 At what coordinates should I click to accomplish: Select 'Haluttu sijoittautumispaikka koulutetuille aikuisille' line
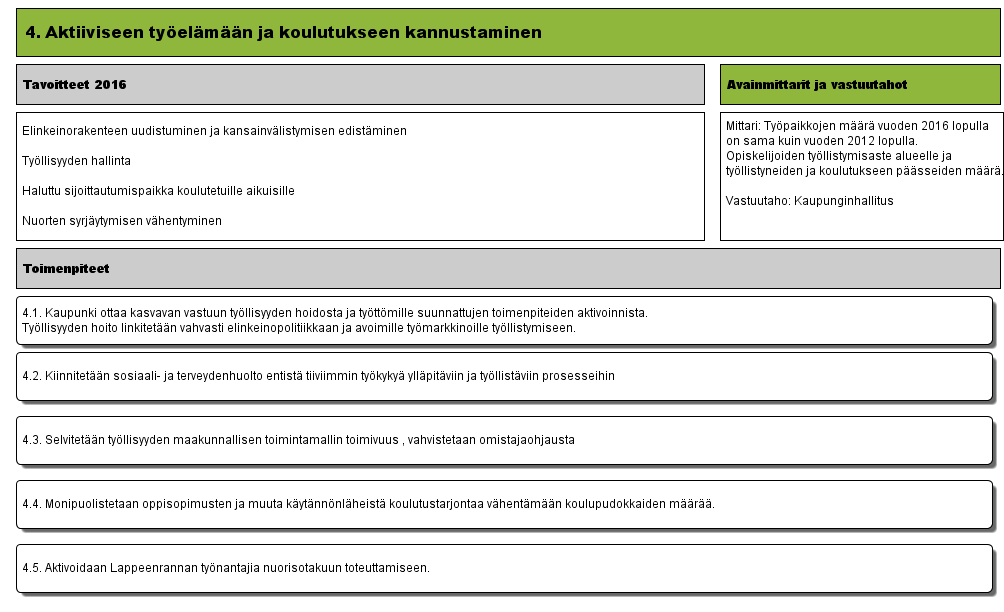[x=158, y=191]
